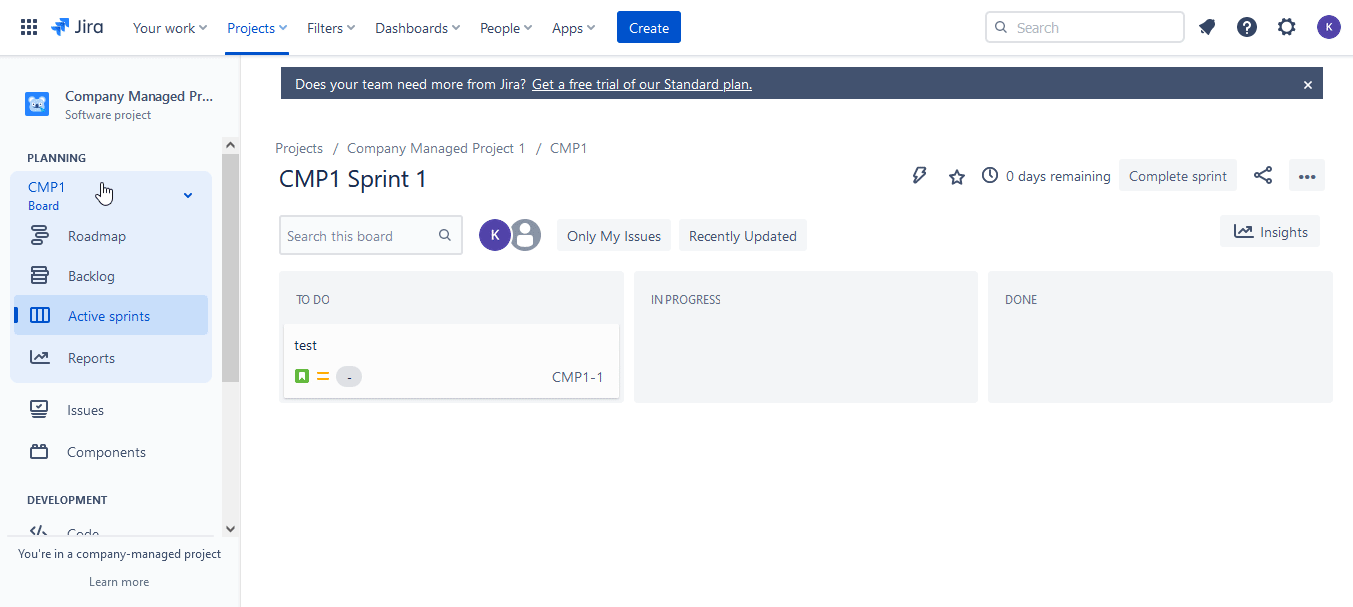This screenshot has width=1353, height=607.
Task: Click the sidebar scrollbar up arrow
Action: tap(230, 145)
